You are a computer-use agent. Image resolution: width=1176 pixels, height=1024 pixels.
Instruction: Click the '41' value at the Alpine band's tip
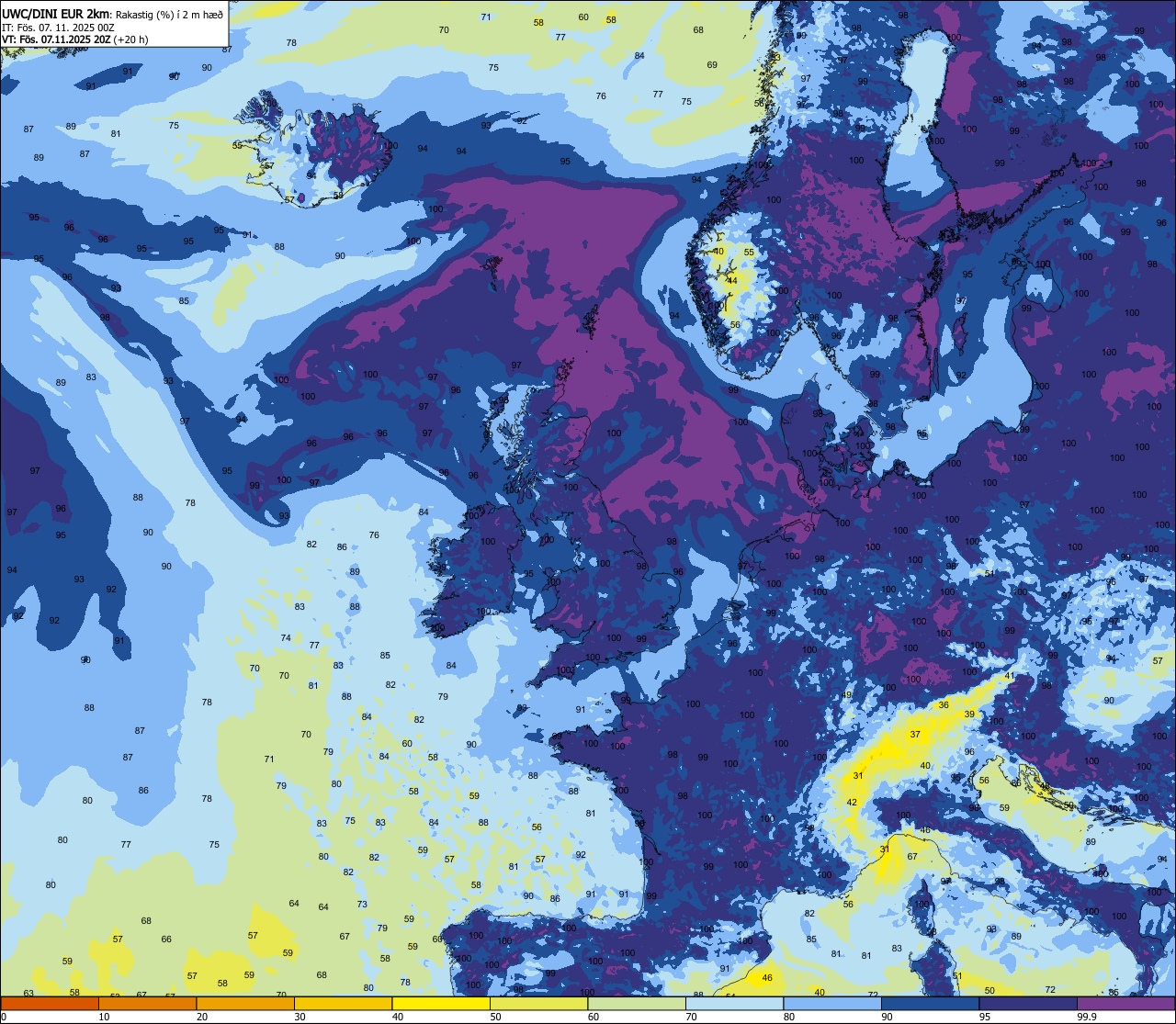(x=1010, y=675)
